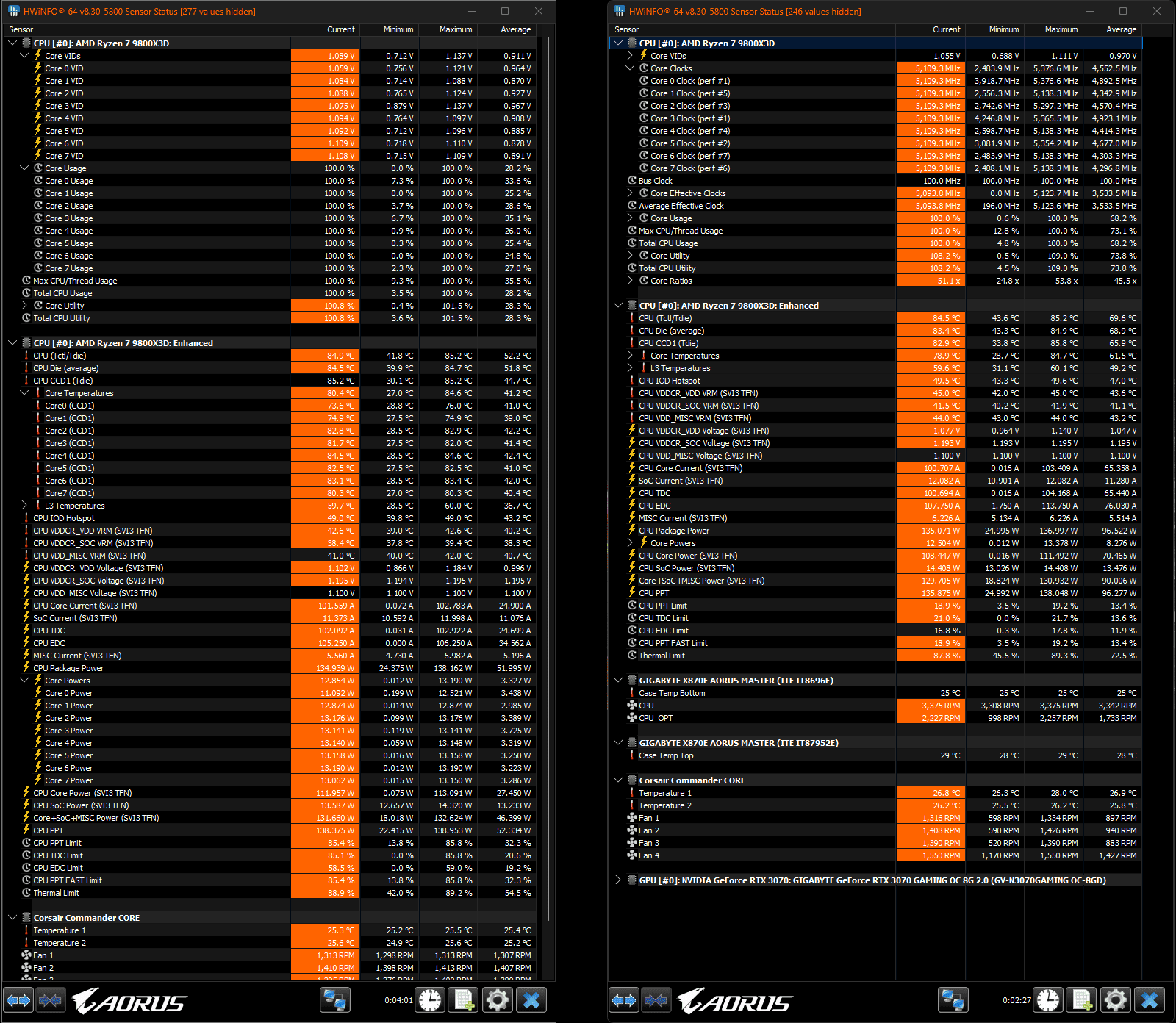Click the blue X icon in right window toolbar
Viewport: 1176px width, 1023px height.
1150,1000
